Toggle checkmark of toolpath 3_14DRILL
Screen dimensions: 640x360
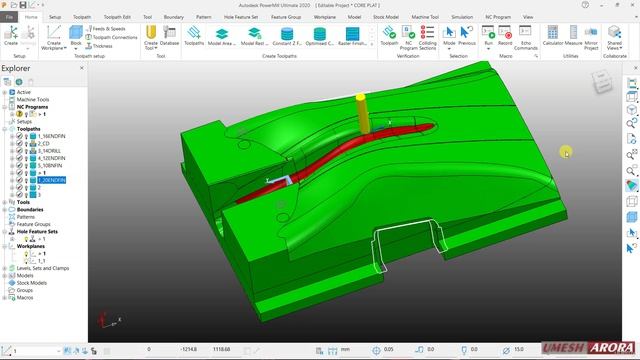coord(19,151)
